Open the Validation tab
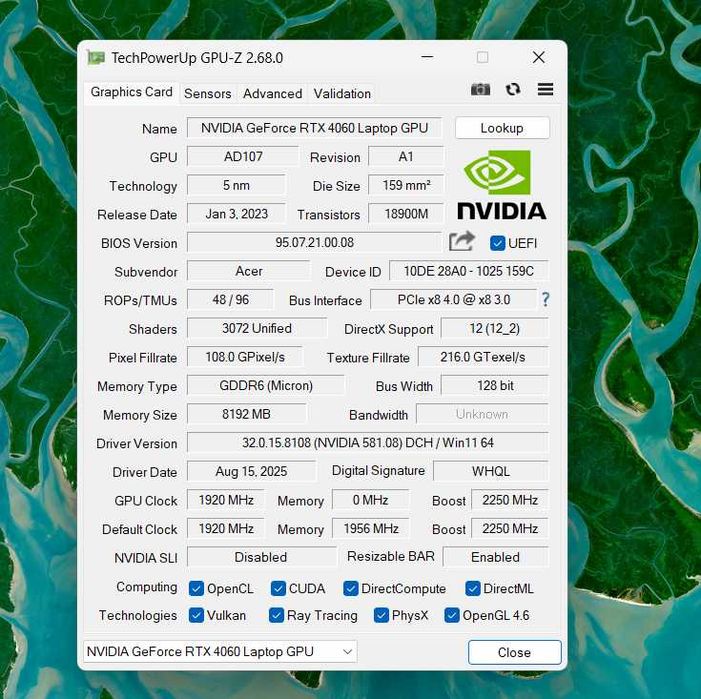The height and width of the screenshot is (699, 701). (x=342, y=94)
